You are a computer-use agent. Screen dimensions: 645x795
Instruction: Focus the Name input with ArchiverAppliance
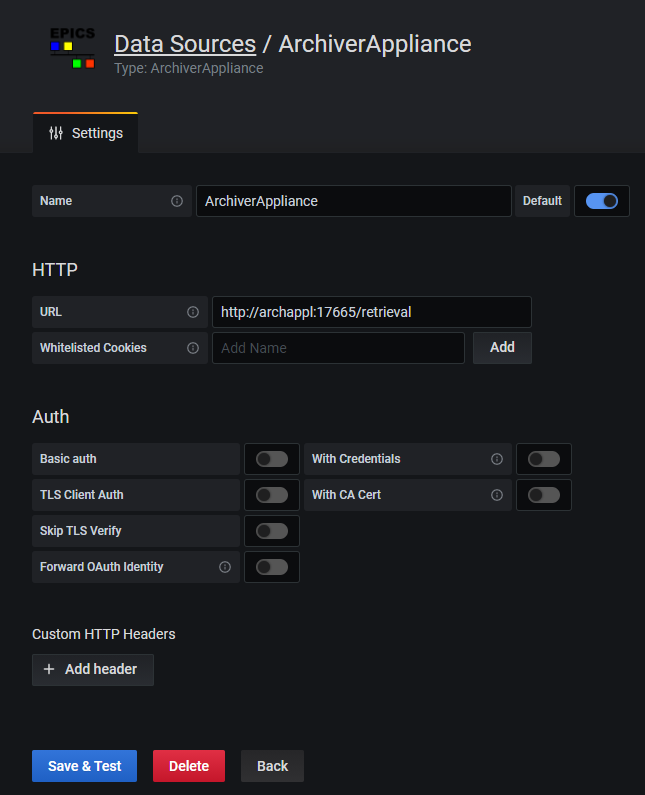click(x=354, y=201)
